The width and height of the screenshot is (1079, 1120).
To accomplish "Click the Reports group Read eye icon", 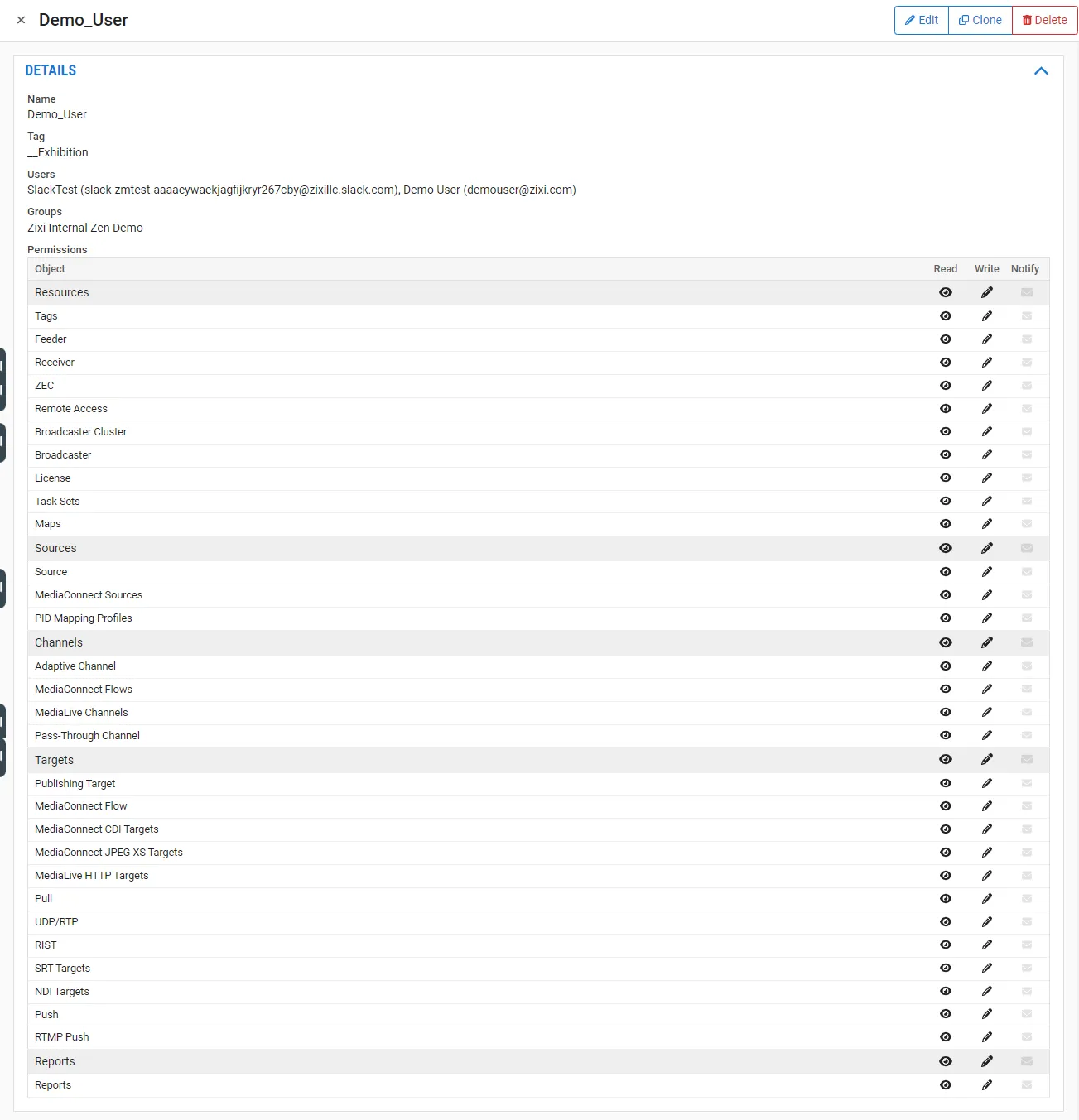I will point(946,1061).
